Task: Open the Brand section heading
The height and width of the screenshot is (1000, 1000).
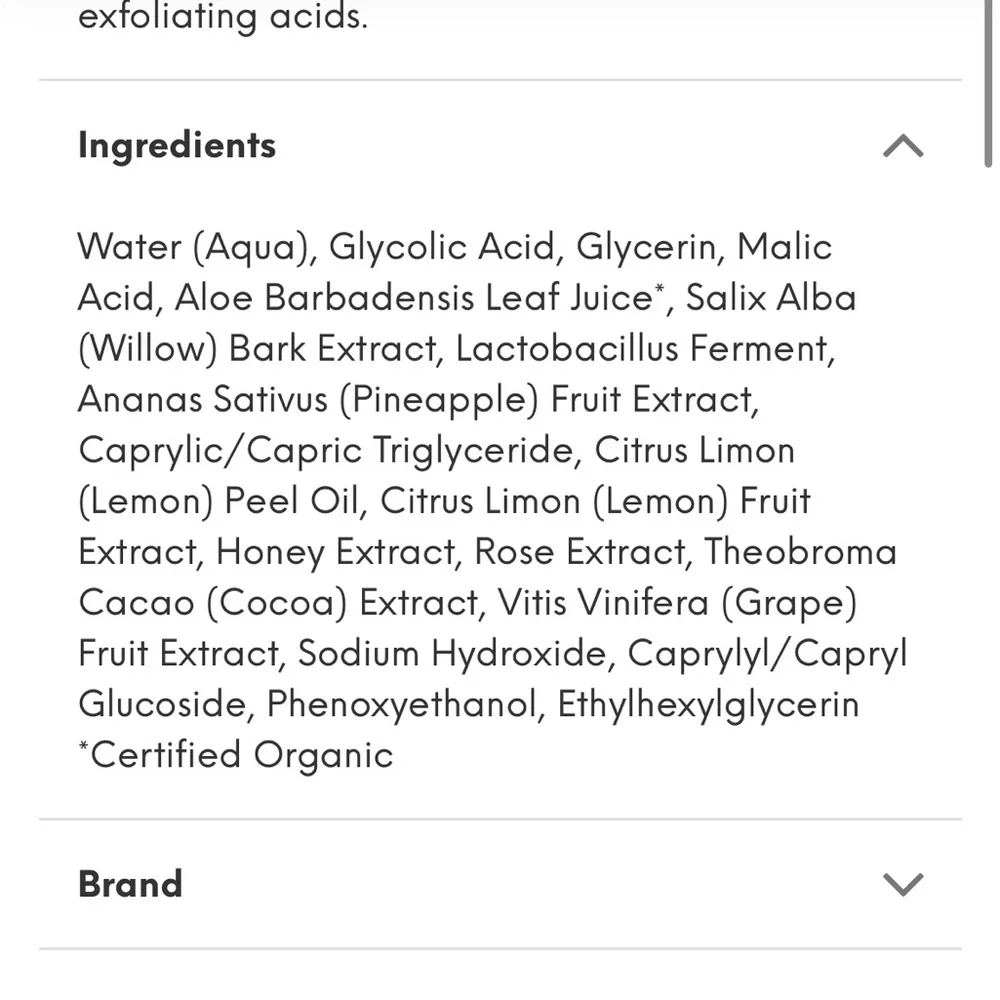Action: 130,884
